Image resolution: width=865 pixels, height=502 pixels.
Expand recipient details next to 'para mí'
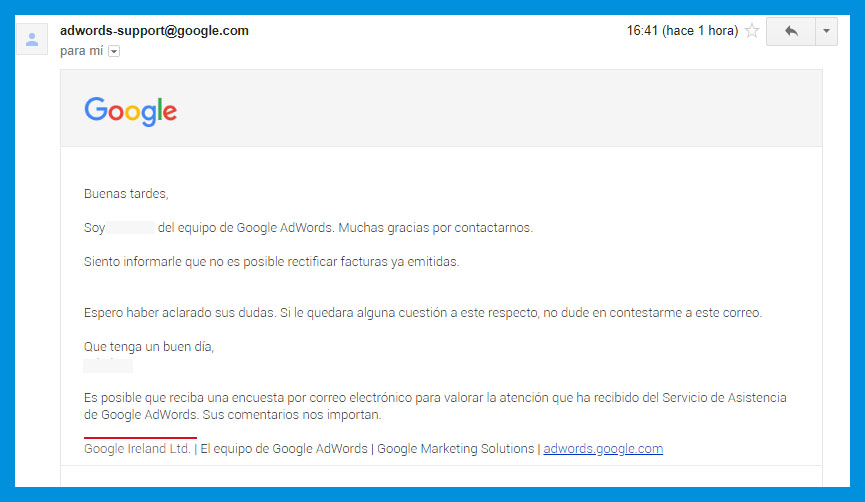click(x=114, y=51)
